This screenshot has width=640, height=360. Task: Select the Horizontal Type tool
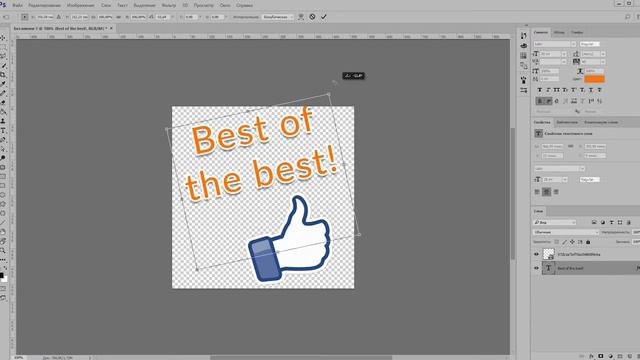click(x=3, y=131)
